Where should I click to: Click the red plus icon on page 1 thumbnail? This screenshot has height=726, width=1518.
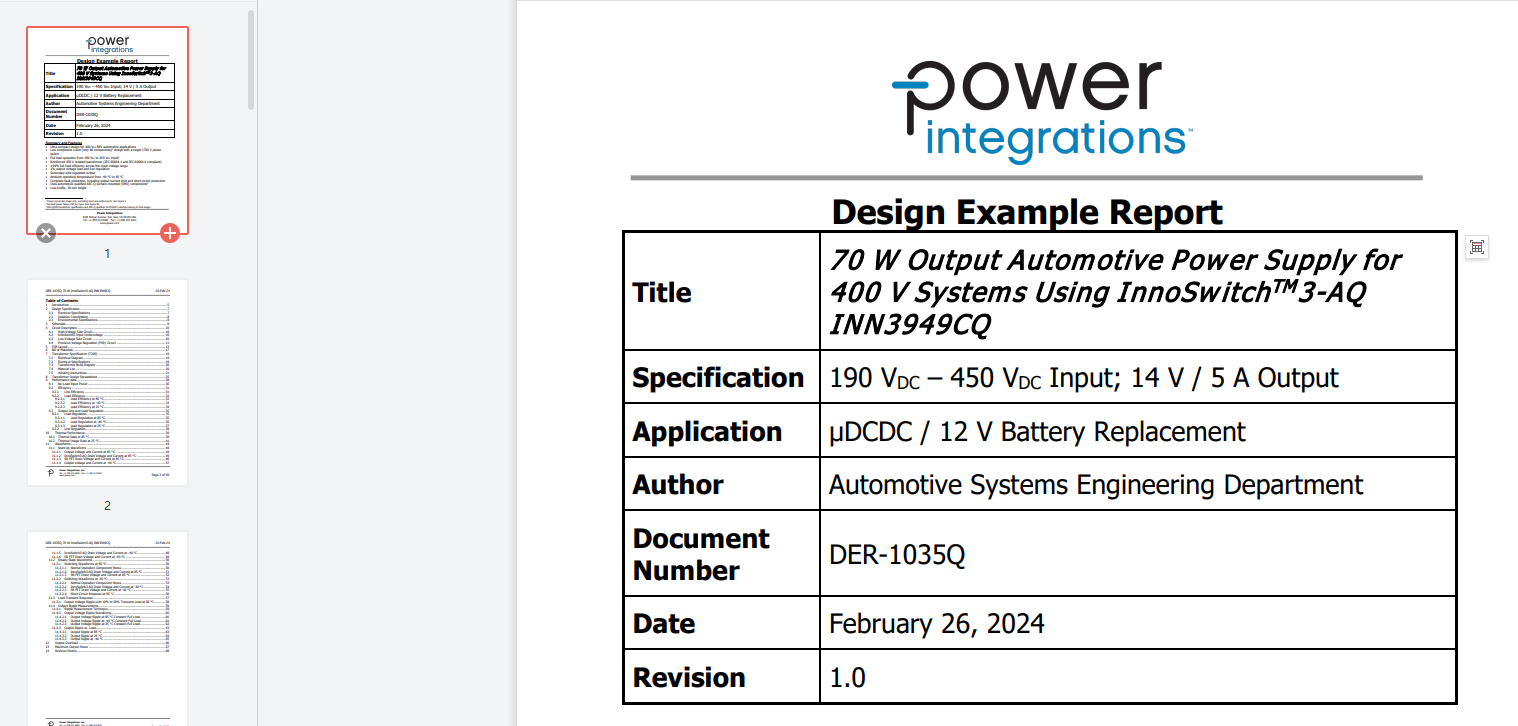(170, 233)
